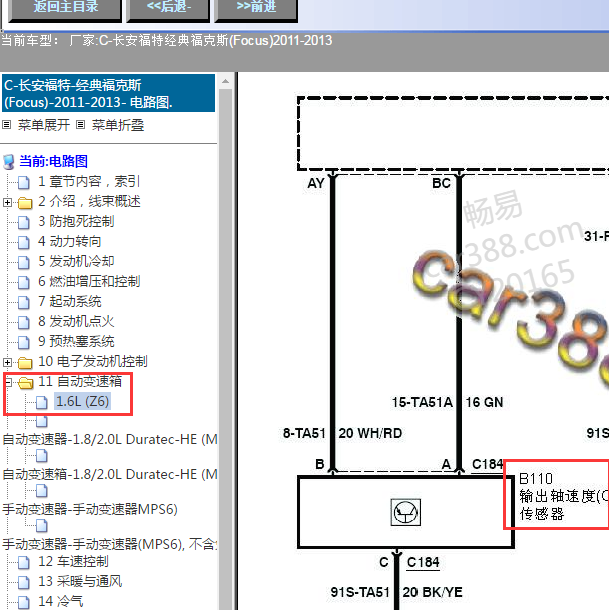Open 3 防抱死控制 entry
Image resolution: width=609 pixels, height=610 pixels.
76,221
